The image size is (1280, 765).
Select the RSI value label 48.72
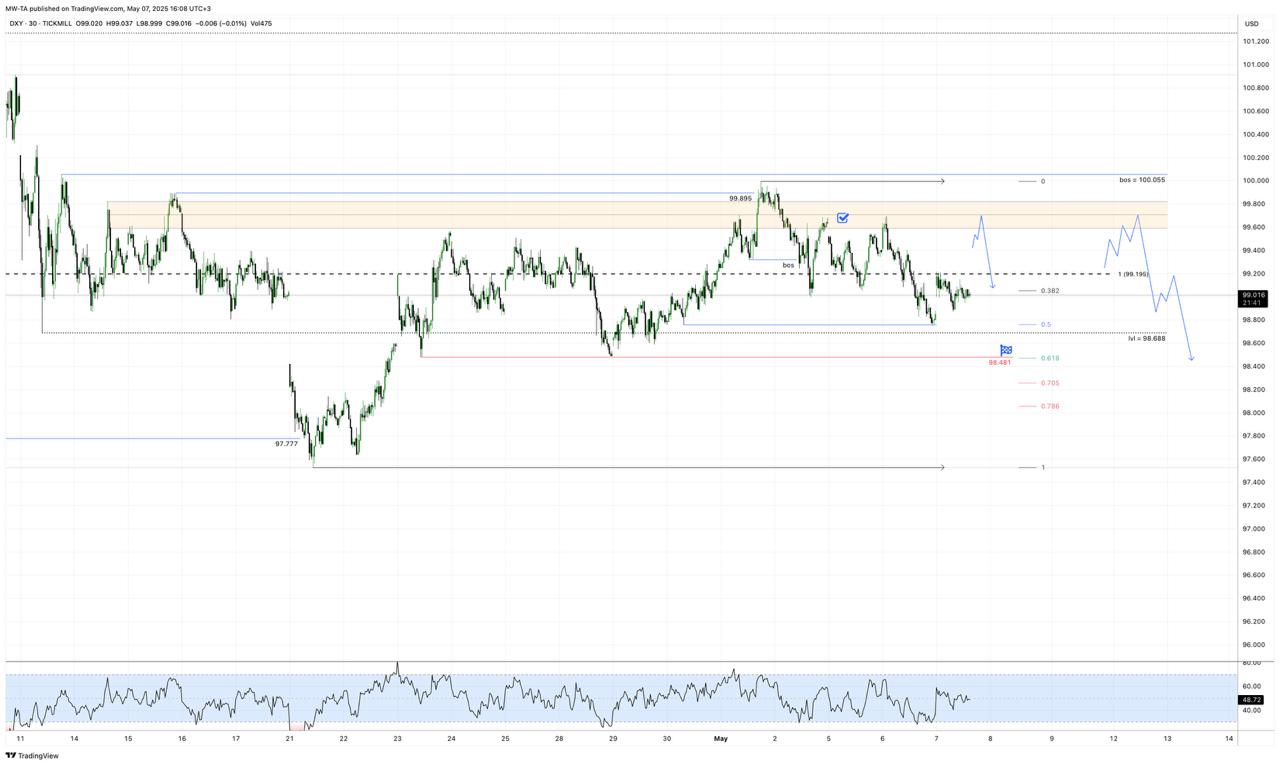[x=1251, y=700]
